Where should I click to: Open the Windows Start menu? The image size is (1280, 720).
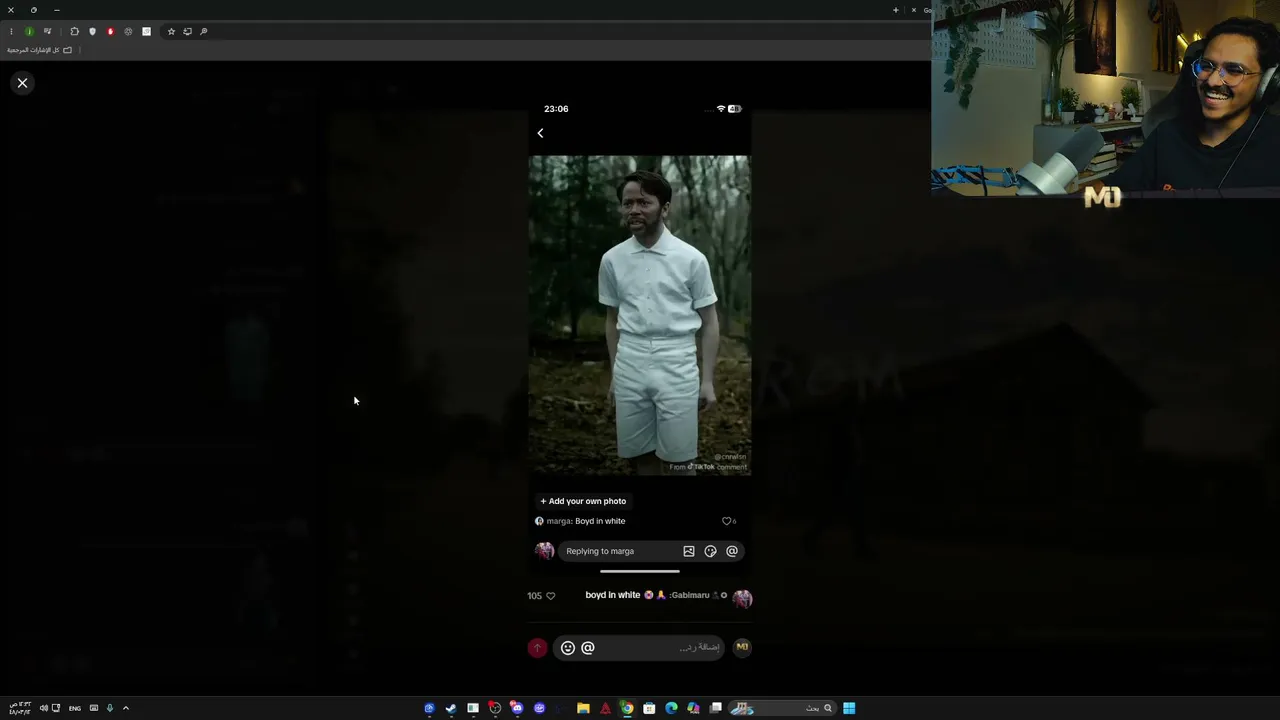click(x=849, y=708)
